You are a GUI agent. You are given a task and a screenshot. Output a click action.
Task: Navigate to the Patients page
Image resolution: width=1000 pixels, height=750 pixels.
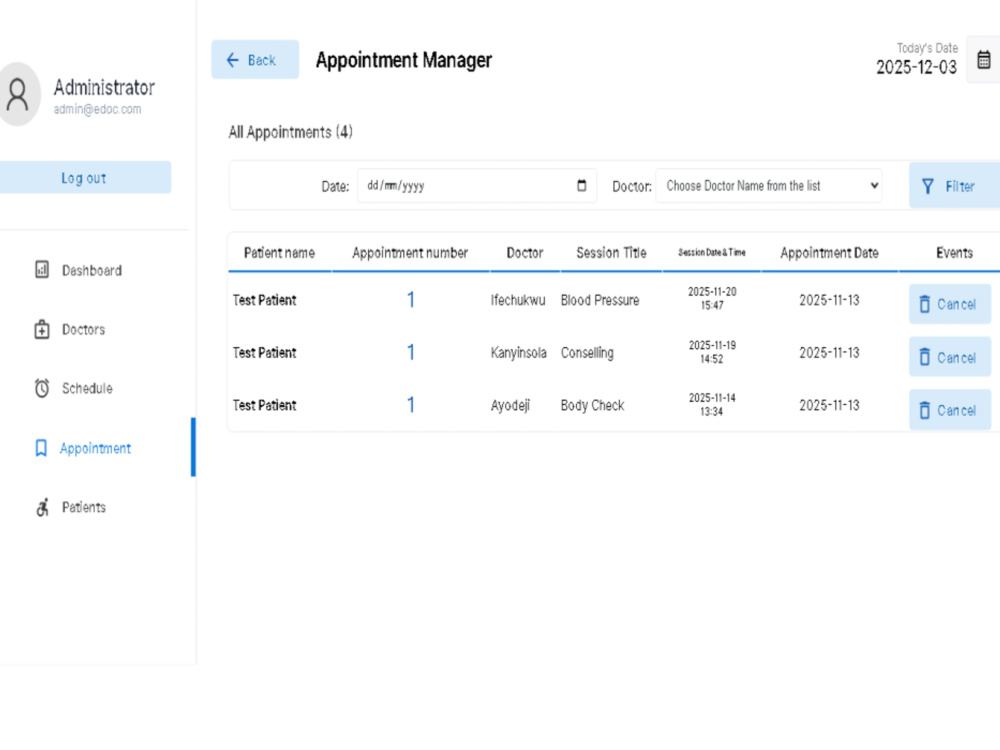click(84, 508)
